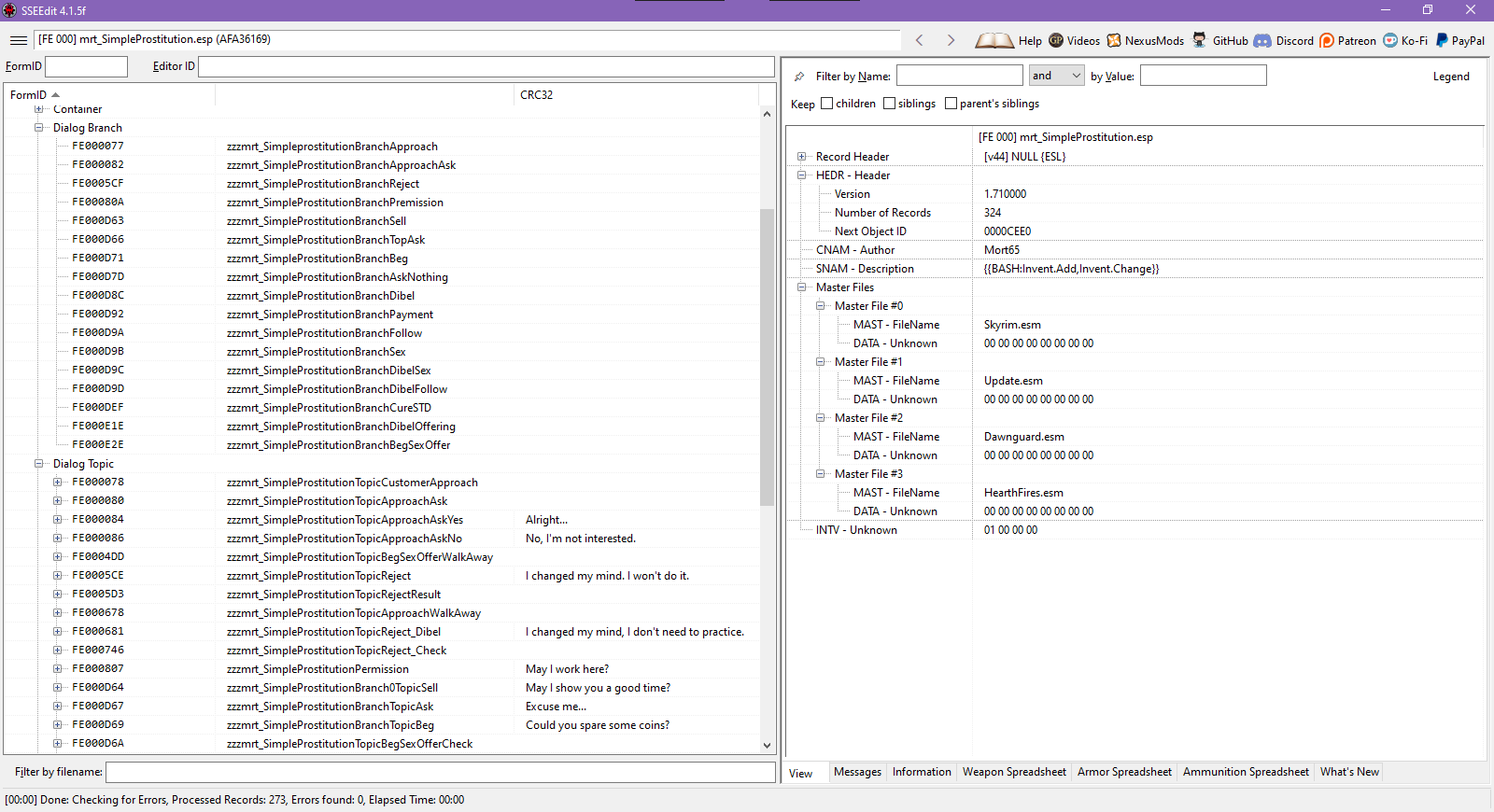Collapse the Dialog Branch tree node
The image size is (1494, 812).
click(39, 128)
